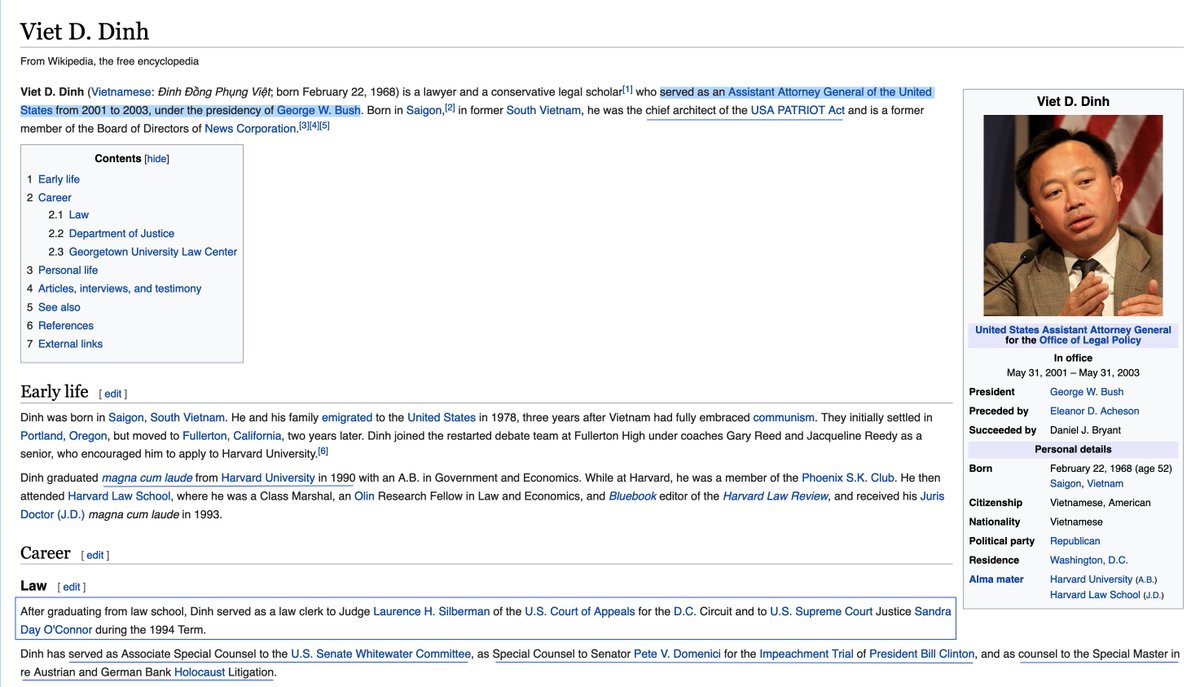The width and height of the screenshot is (1200, 687).
Task: Open Republican political party link
Action: pos(1075,541)
